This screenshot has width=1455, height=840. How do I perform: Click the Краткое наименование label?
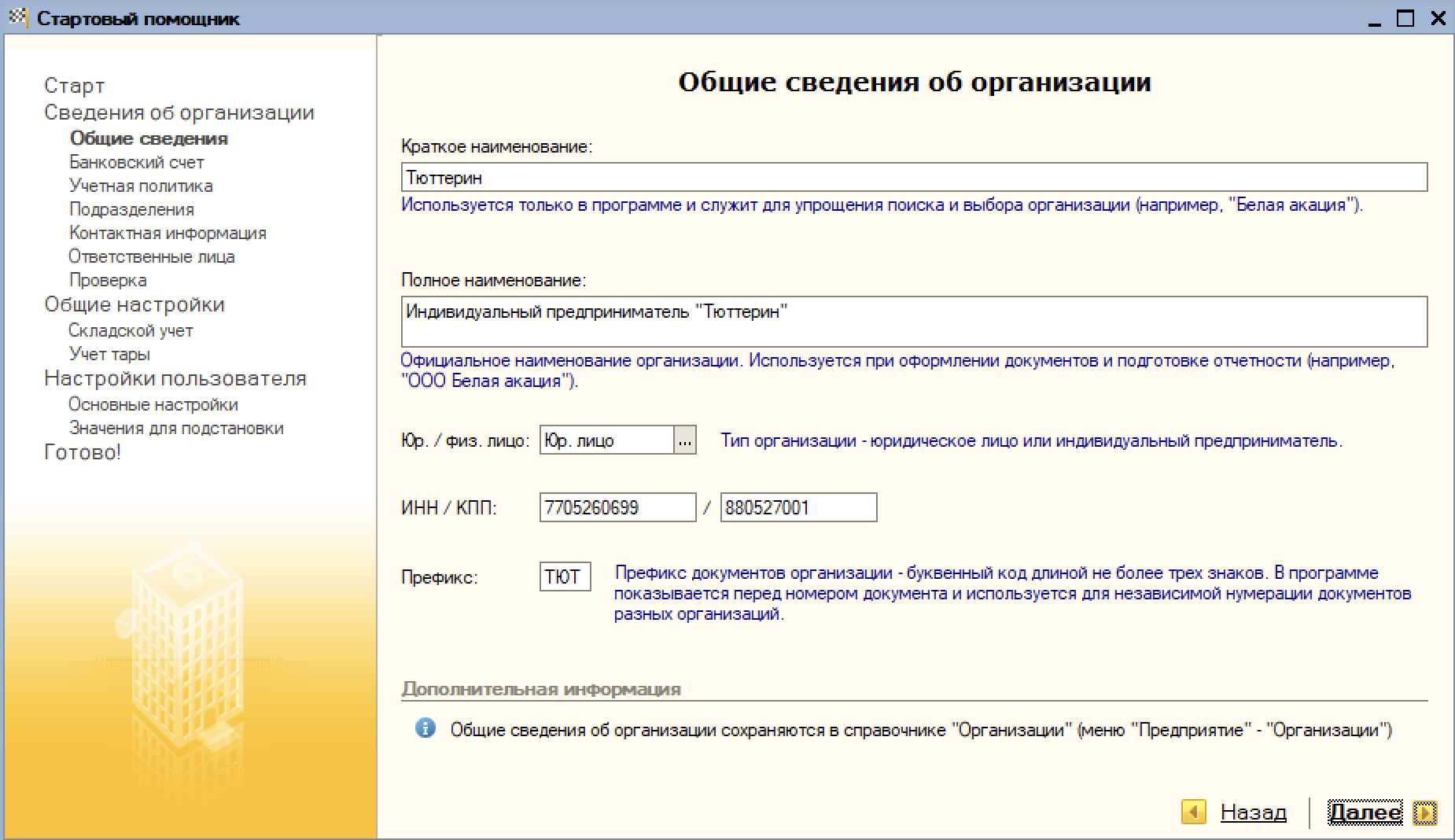tap(497, 146)
